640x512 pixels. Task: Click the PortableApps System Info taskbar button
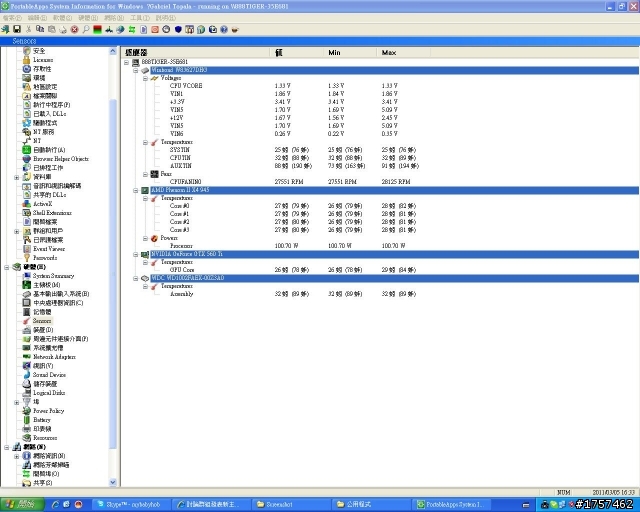coord(453,505)
